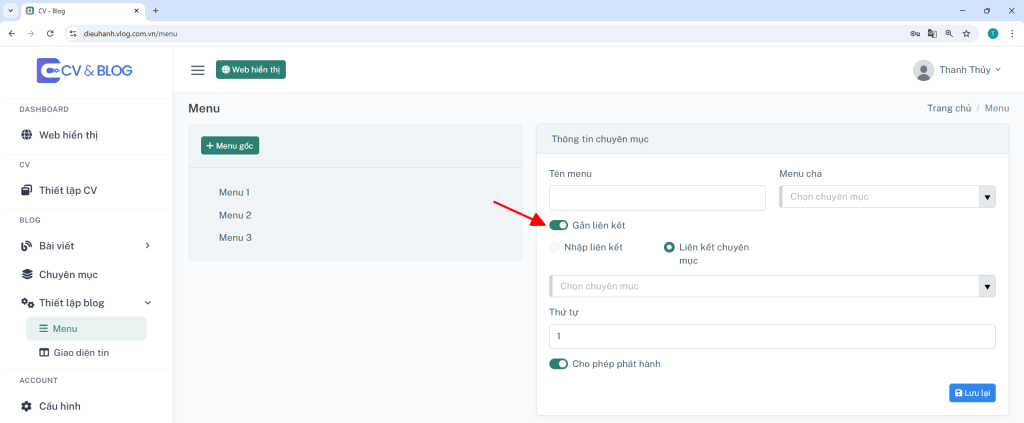Click the Lưu lại save button

(x=972, y=392)
